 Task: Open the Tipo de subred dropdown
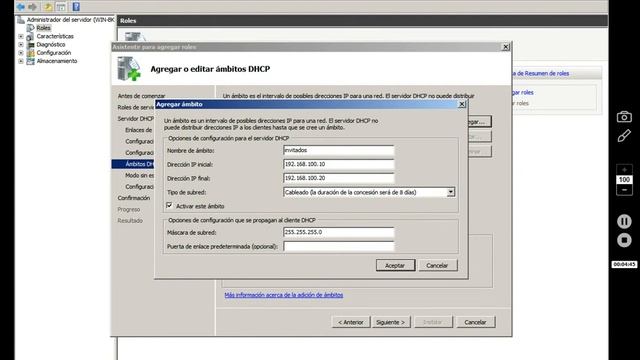450,192
